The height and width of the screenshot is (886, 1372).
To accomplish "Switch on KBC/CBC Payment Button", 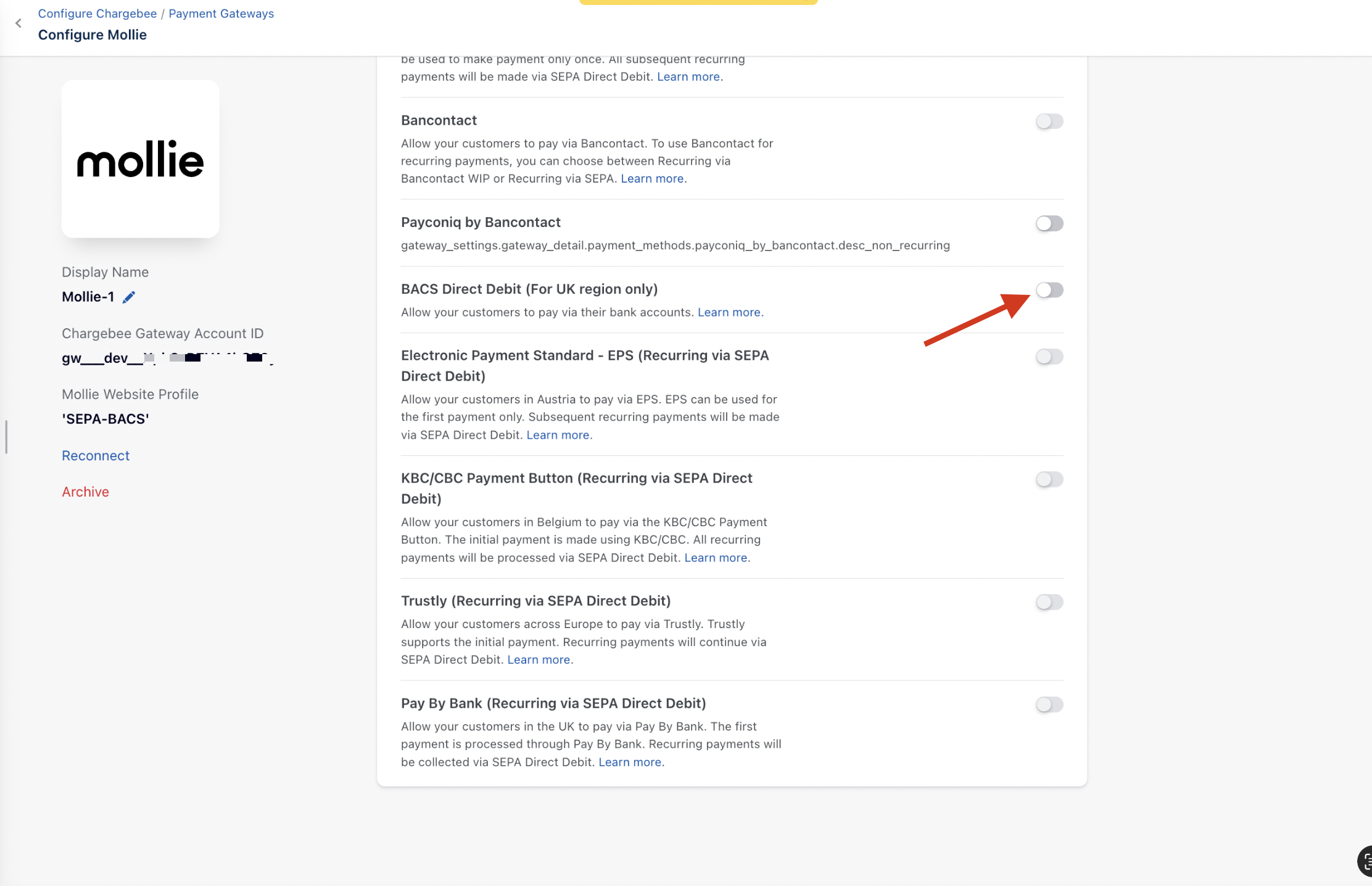I will click(1049, 479).
